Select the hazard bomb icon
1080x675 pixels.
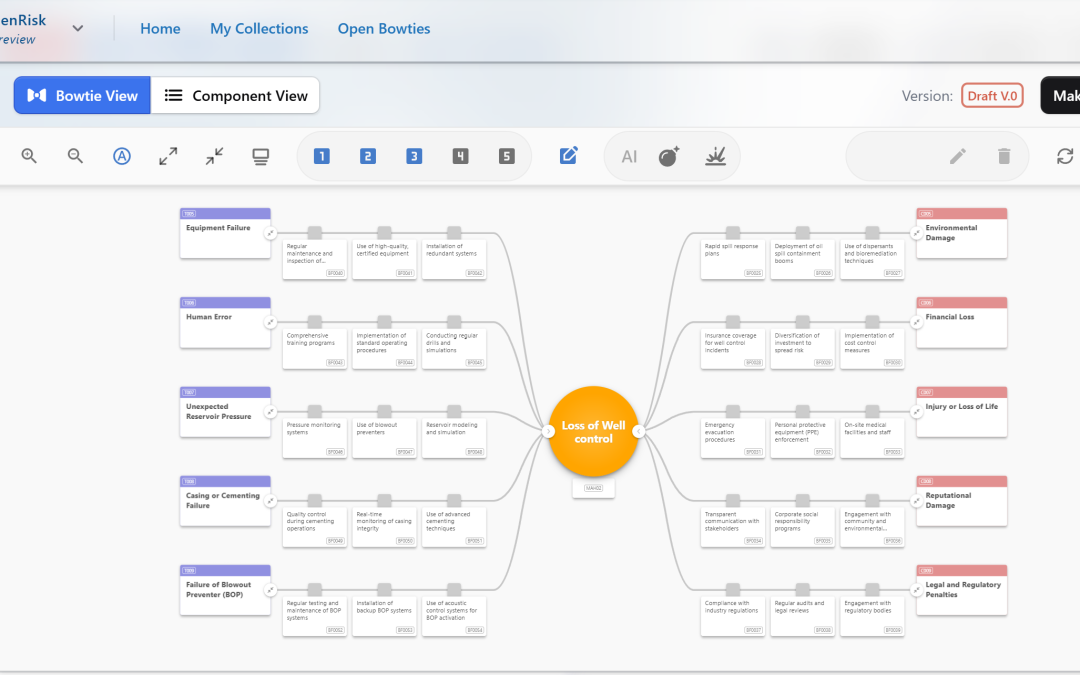point(669,156)
